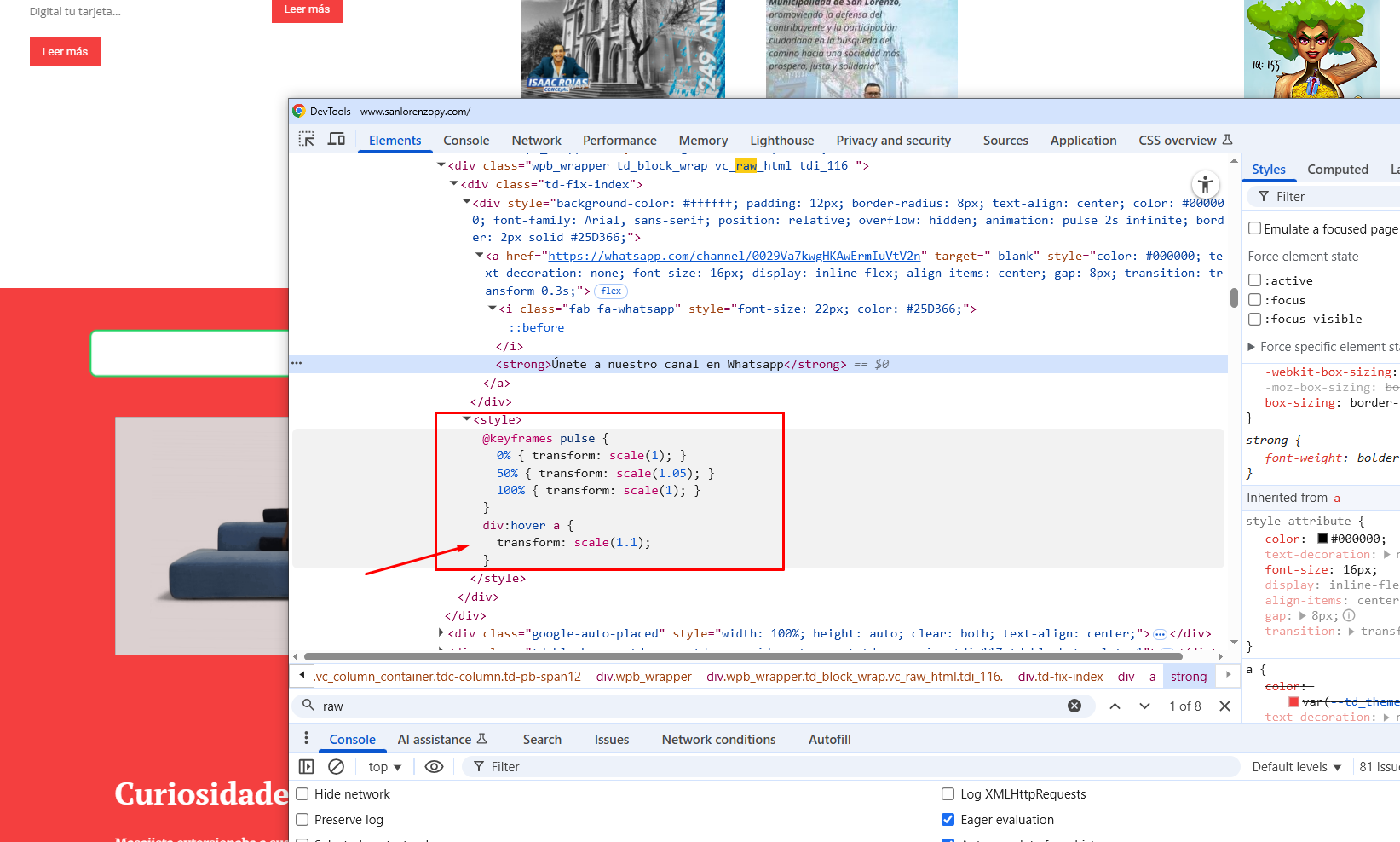Image resolution: width=1400 pixels, height=842 pixels.
Task: Force the :active element state
Action: click(x=1254, y=280)
